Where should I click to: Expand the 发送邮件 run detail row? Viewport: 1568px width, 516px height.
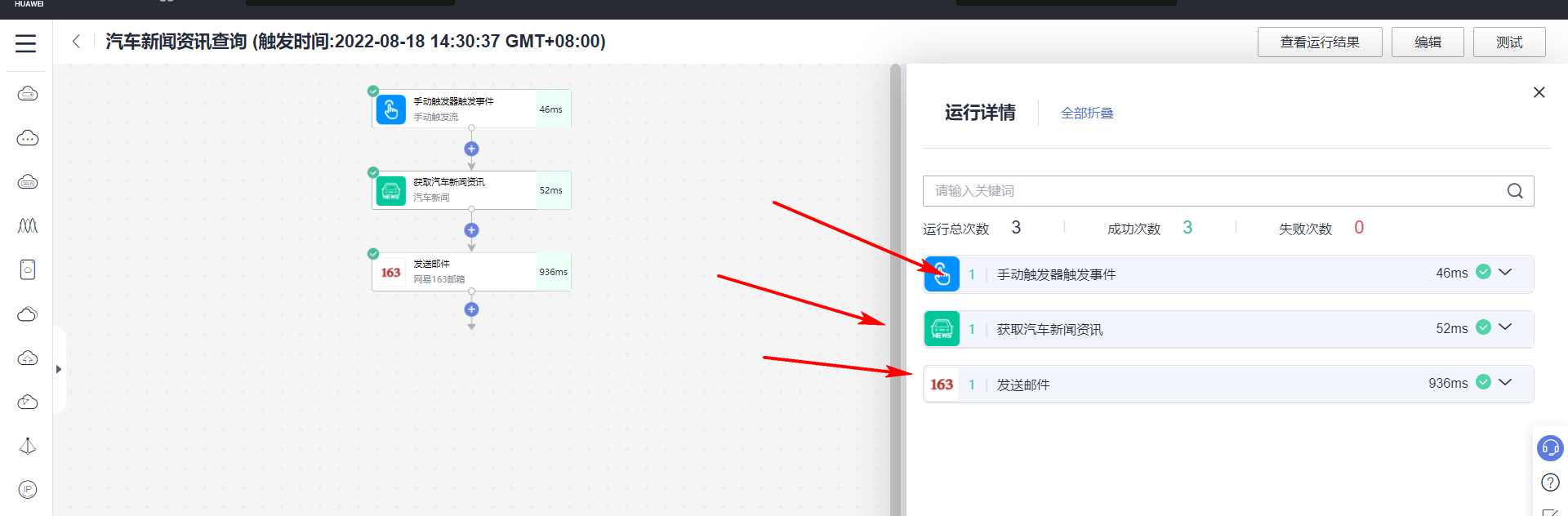[x=1505, y=382]
